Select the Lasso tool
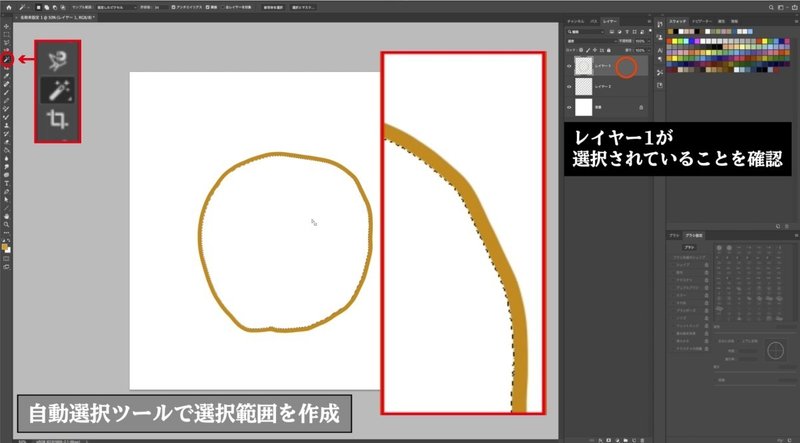Screen dimensions: 800x443 click(7, 42)
